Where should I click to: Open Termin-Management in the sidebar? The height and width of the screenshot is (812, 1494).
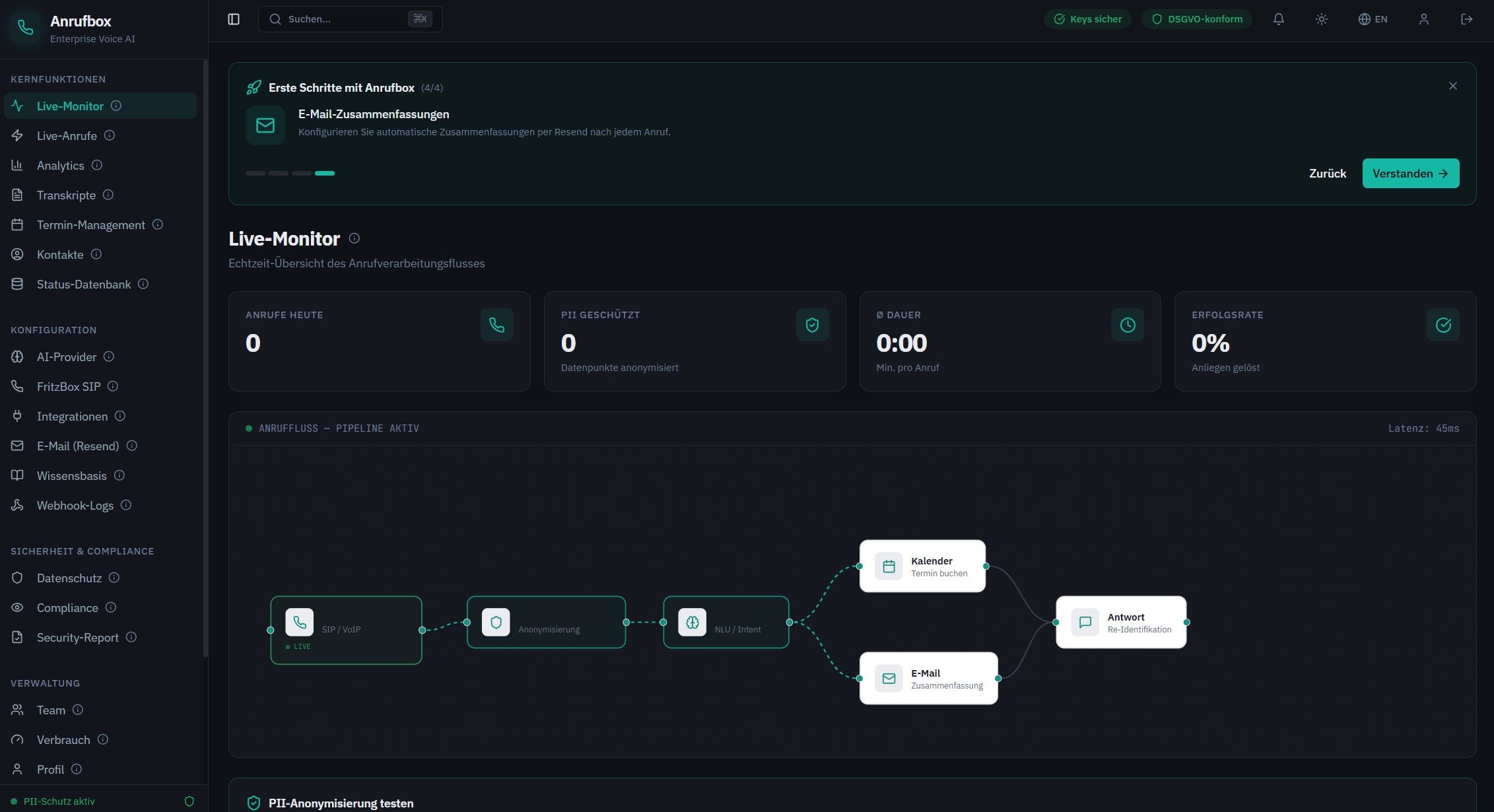(x=100, y=224)
